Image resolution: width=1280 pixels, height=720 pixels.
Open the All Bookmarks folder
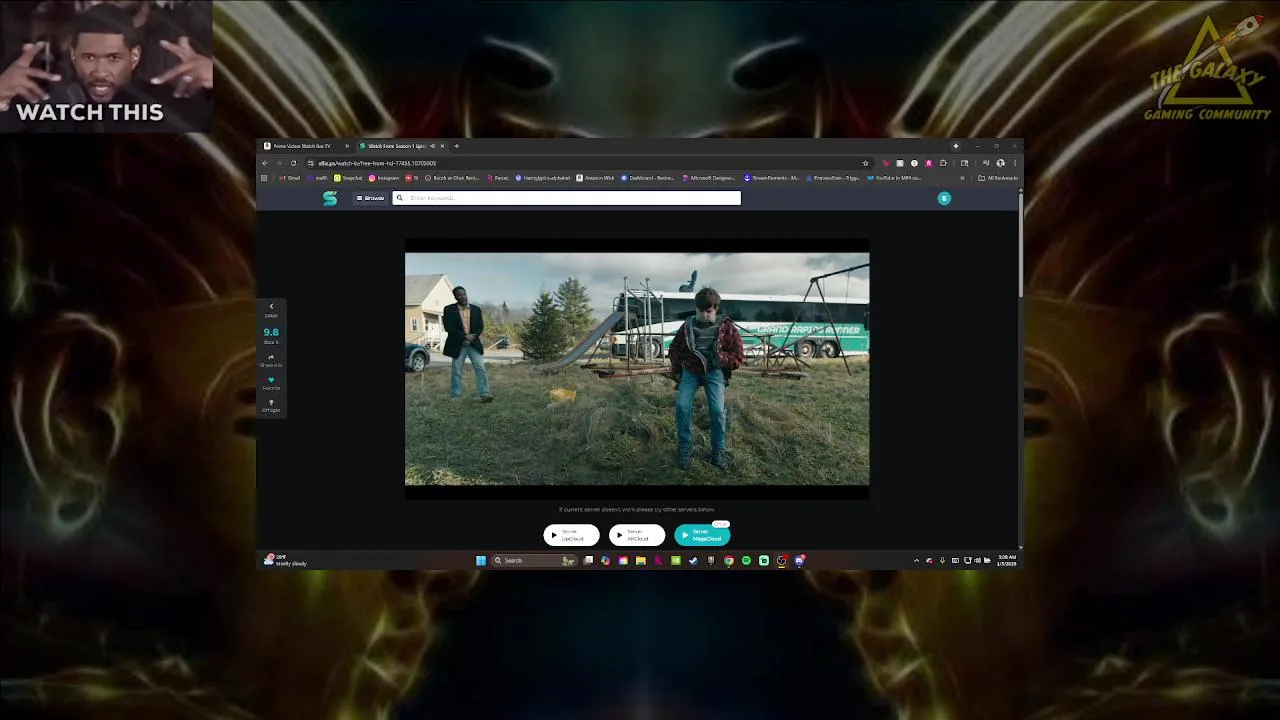pos(998,178)
